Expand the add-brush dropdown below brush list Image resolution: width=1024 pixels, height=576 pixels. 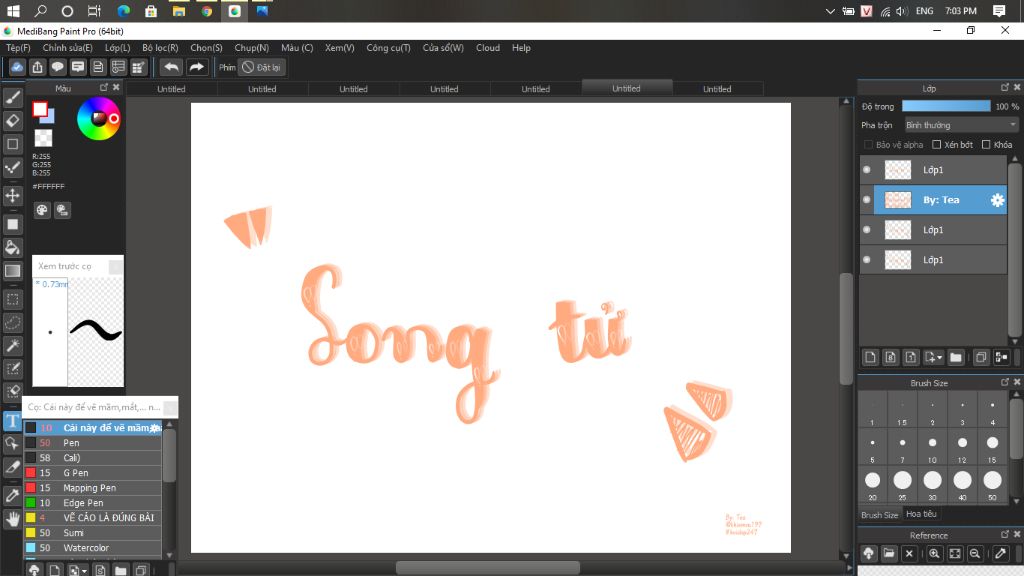(84, 571)
